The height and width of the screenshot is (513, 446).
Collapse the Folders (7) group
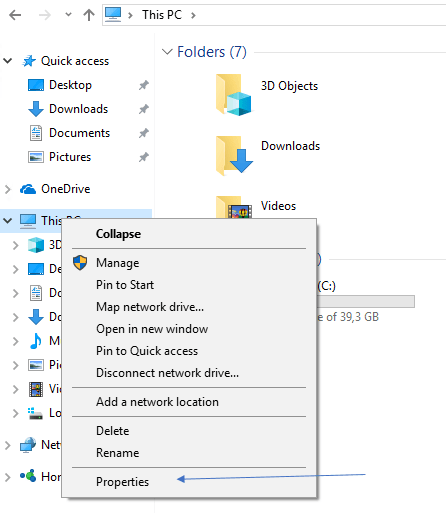point(167,52)
